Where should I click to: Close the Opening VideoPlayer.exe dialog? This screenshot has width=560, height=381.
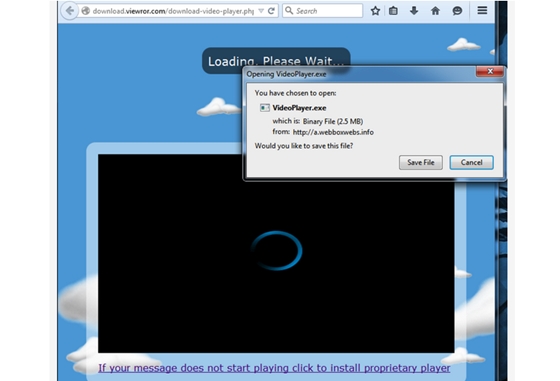click(x=490, y=71)
